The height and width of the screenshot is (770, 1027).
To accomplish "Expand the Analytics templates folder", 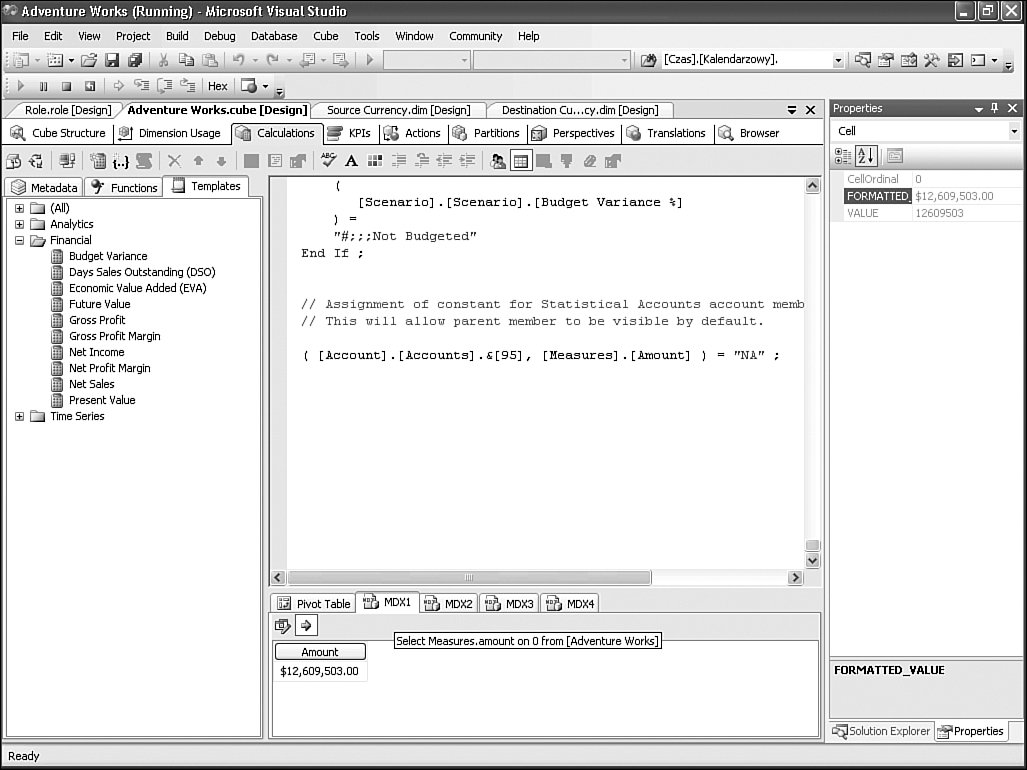I will click(20, 224).
